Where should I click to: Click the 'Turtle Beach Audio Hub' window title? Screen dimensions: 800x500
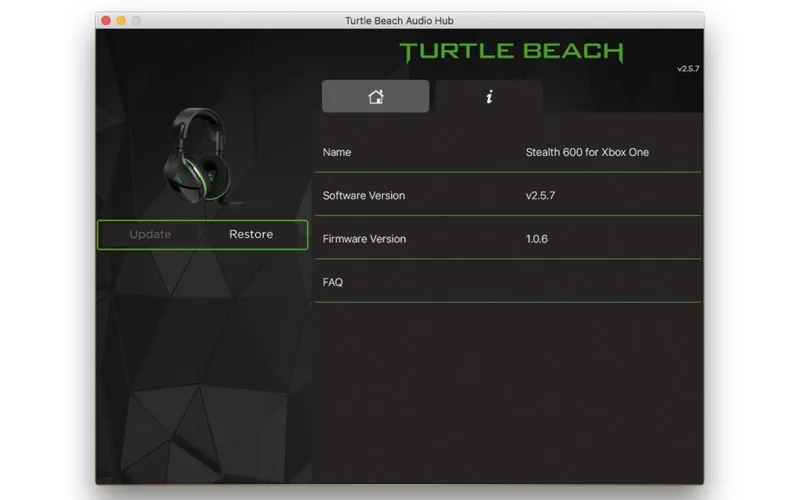click(x=399, y=20)
